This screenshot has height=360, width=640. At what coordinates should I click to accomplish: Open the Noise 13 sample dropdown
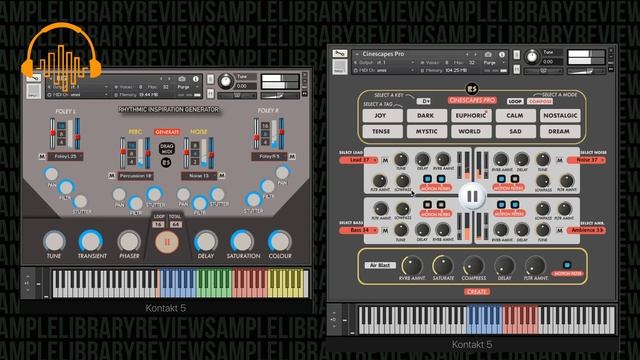click(199, 176)
